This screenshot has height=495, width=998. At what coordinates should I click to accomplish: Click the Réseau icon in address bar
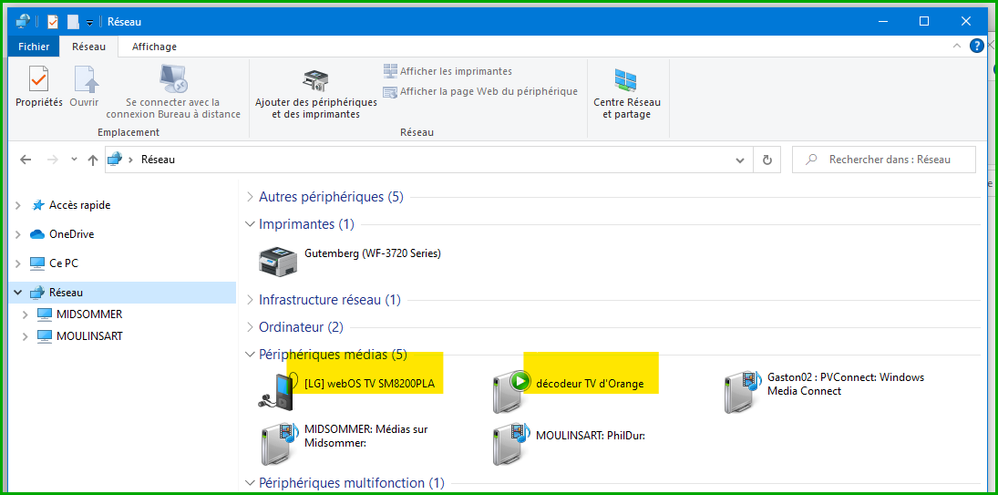pos(115,160)
